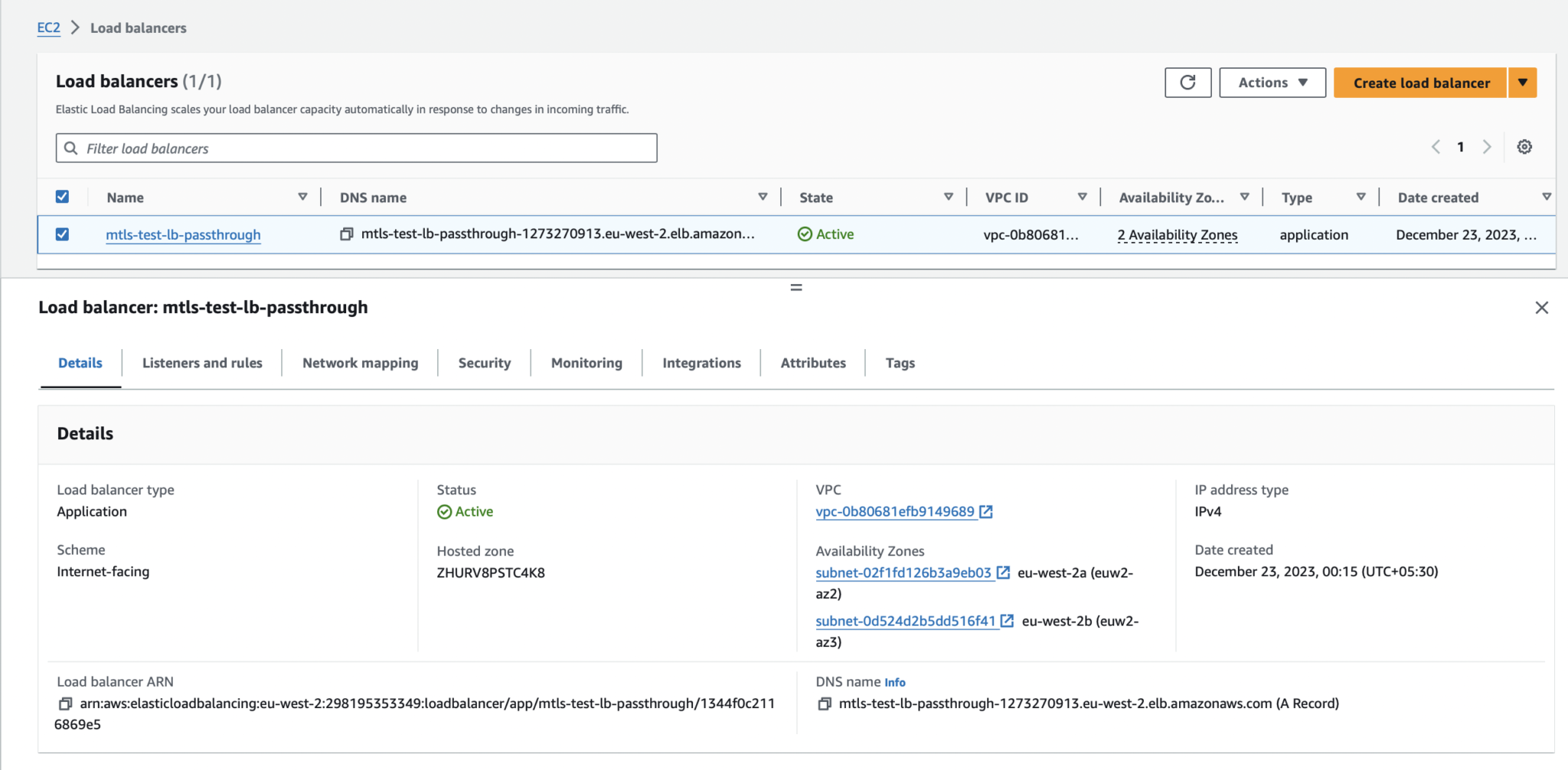
Task: Toggle the select-all checkbox in table header
Action: coord(62,196)
